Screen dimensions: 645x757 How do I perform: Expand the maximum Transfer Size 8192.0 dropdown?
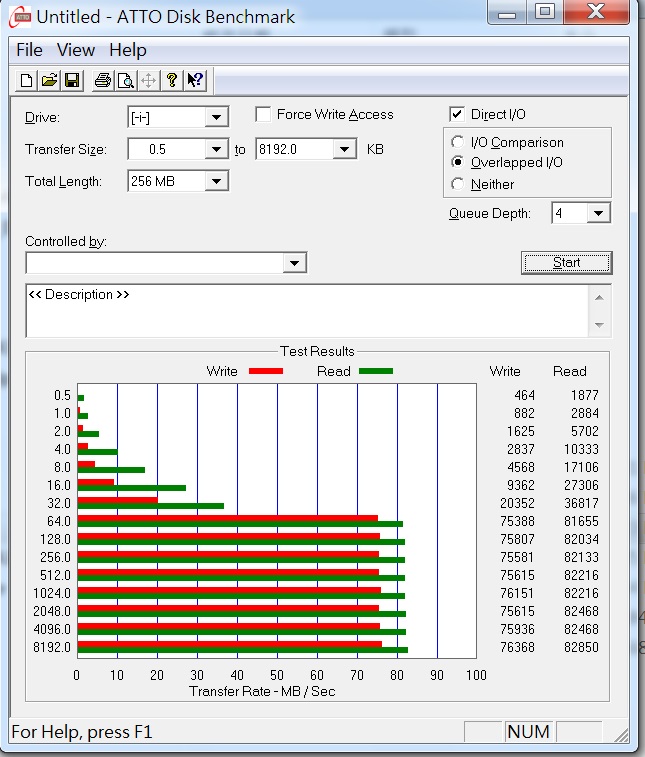tap(344, 149)
